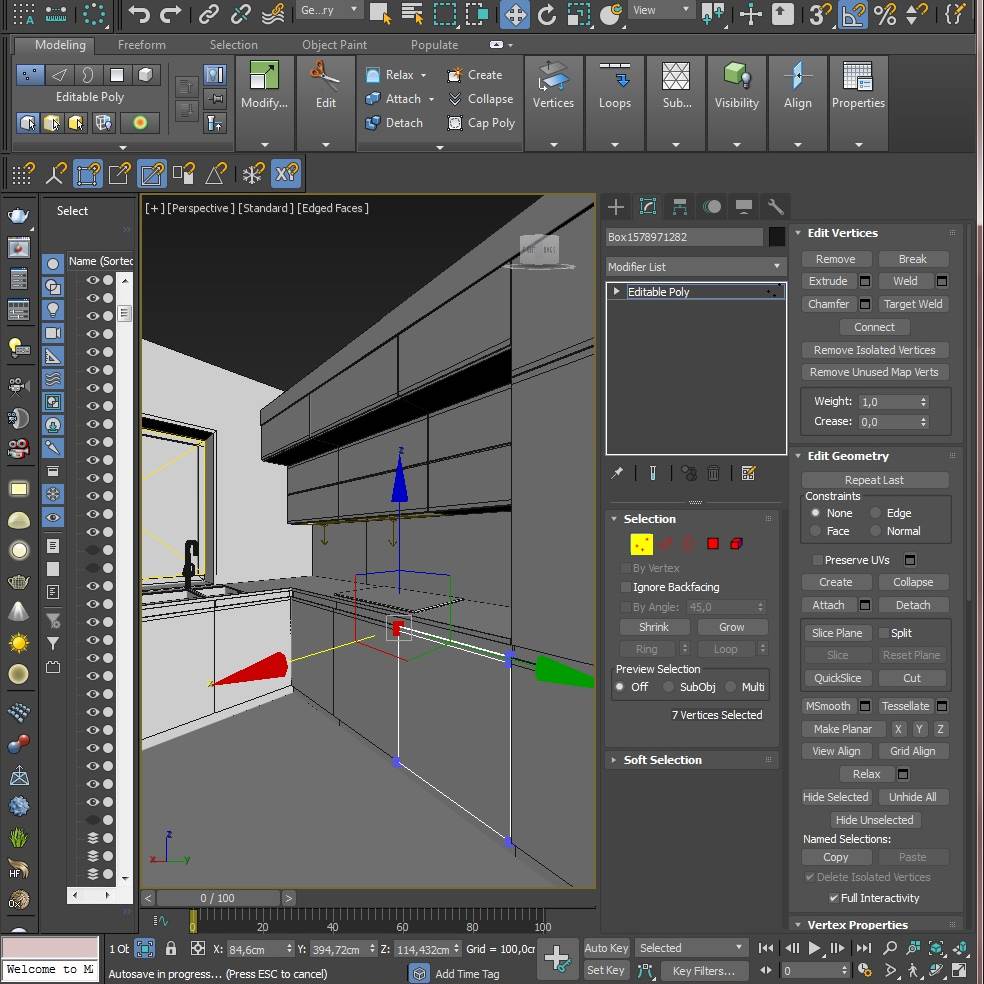Switch to Polygon sub-object selection icon
This screenshot has height=984, width=984.
pyautogui.click(x=712, y=543)
